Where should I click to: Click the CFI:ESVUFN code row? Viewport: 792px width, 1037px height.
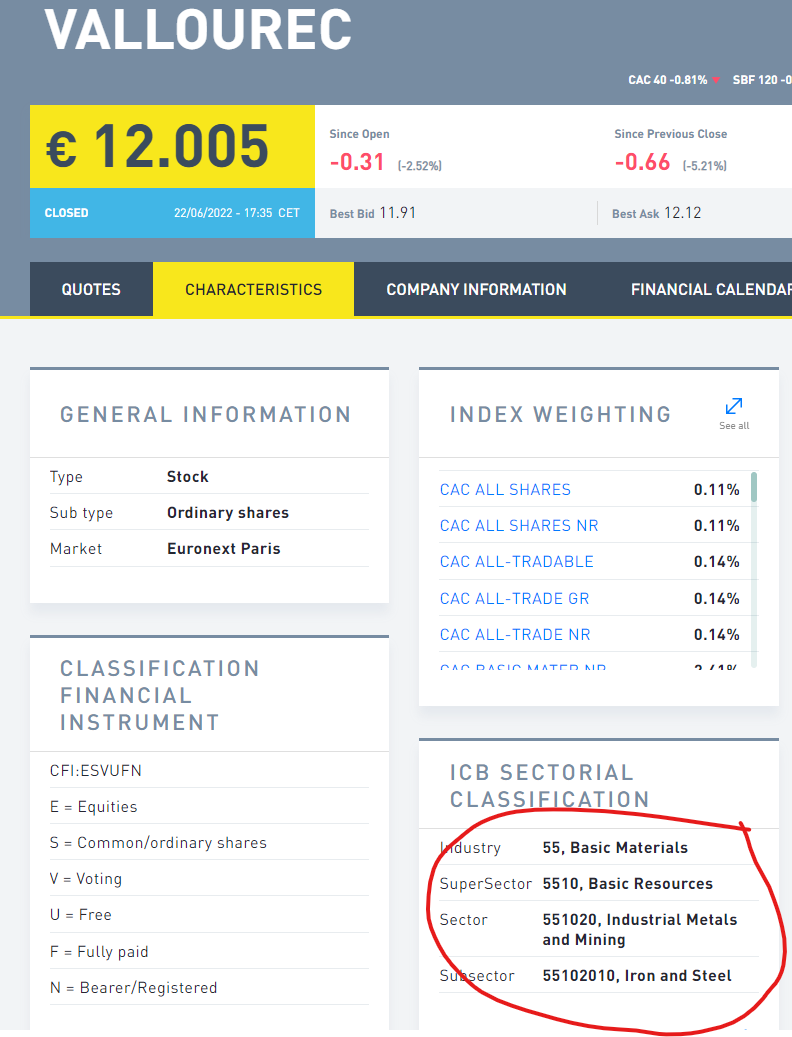pos(209,770)
